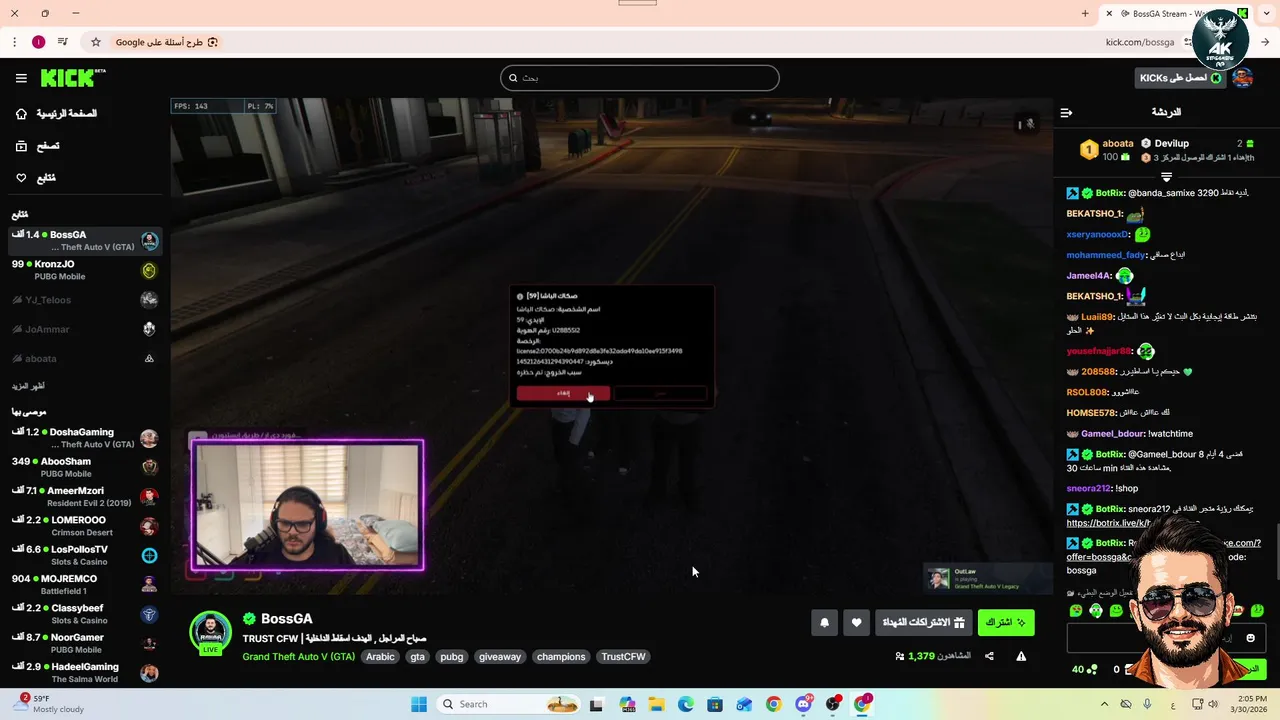The height and width of the screenshot is (720, 1280).
Task: Select the giveaway tag
Action: click(x=500, y=657)
